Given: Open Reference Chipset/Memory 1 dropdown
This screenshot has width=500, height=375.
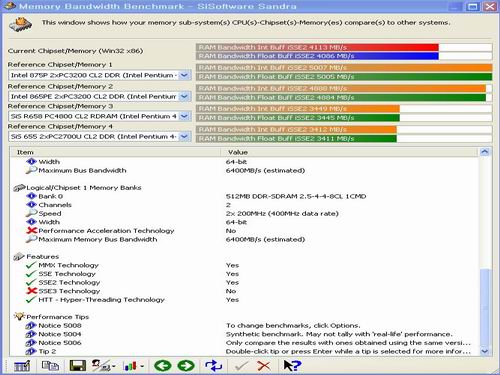Looking at the screenshot, I should tap(184, 75).
